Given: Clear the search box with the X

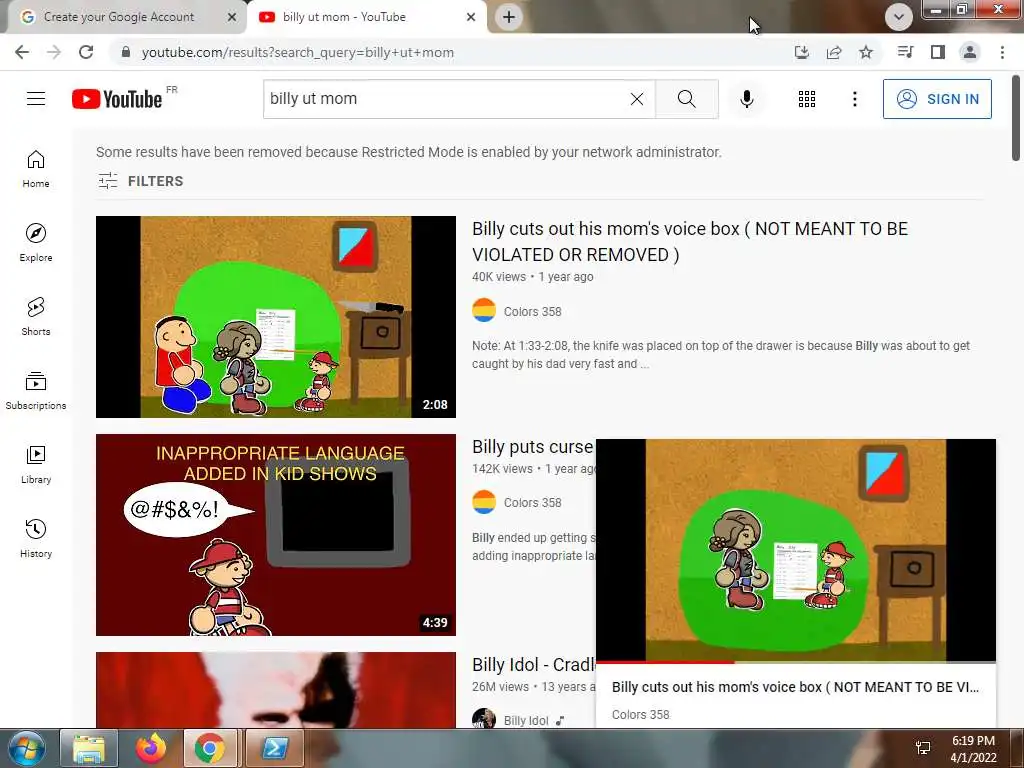Looking at the screenshot, I should [x=637, y=99].
